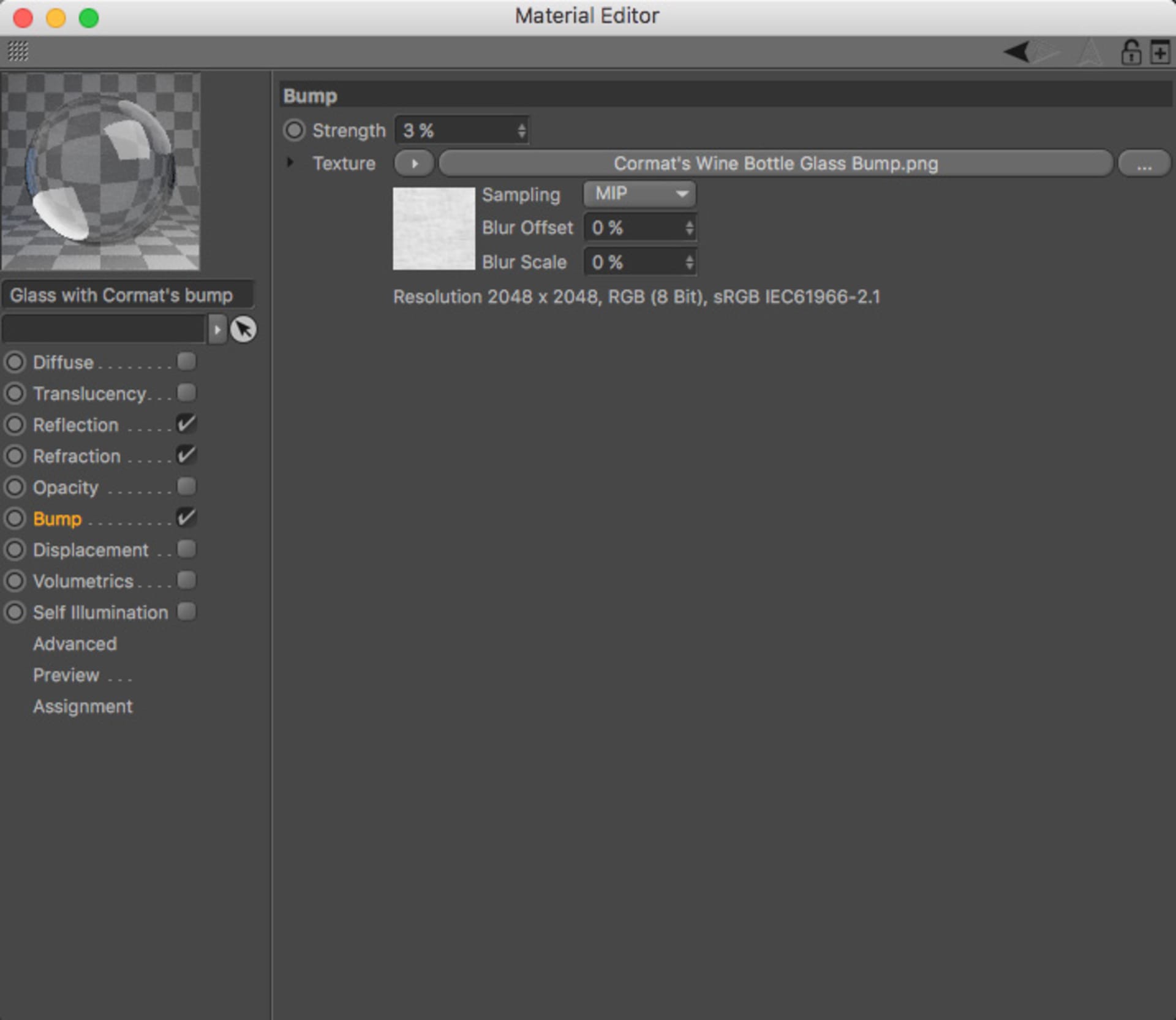The height and width of the screenshot is (1020, 1176).
Task: Open the Sampling MIP dropdown
Action: [639, 194]
